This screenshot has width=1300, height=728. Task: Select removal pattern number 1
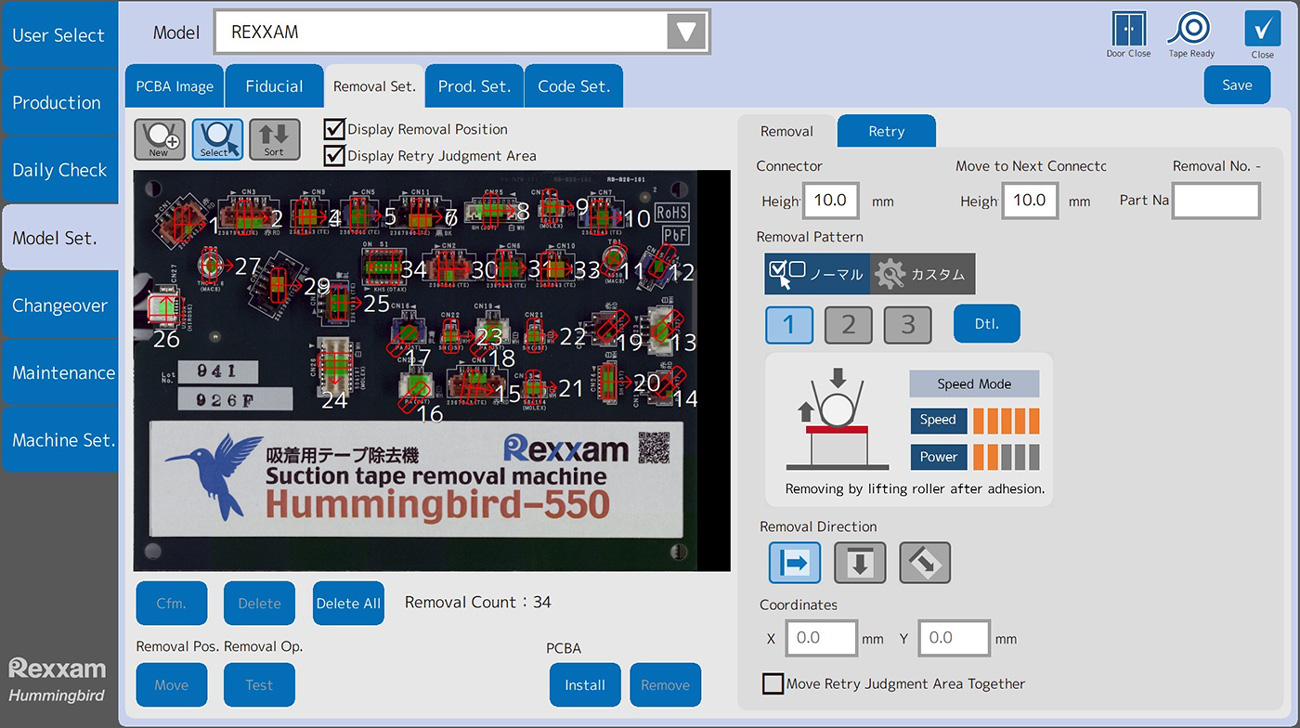tap(789, 325)
